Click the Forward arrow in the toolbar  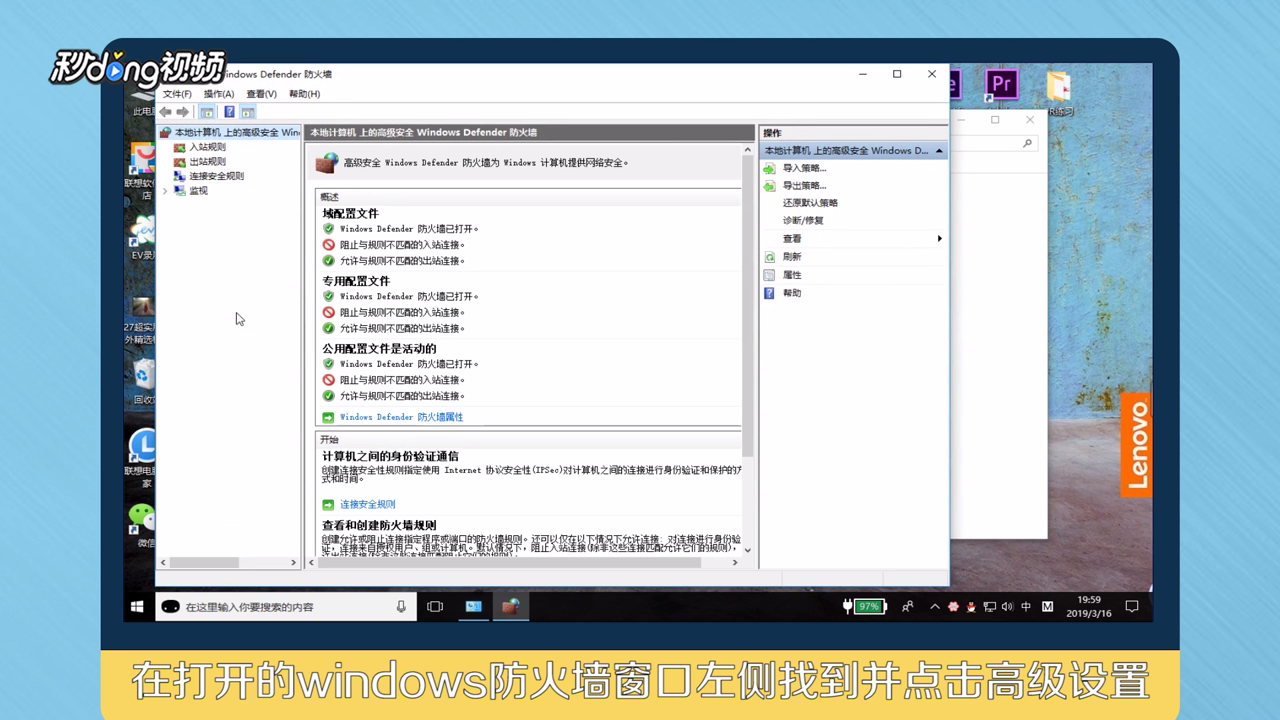tap(182, 112)
